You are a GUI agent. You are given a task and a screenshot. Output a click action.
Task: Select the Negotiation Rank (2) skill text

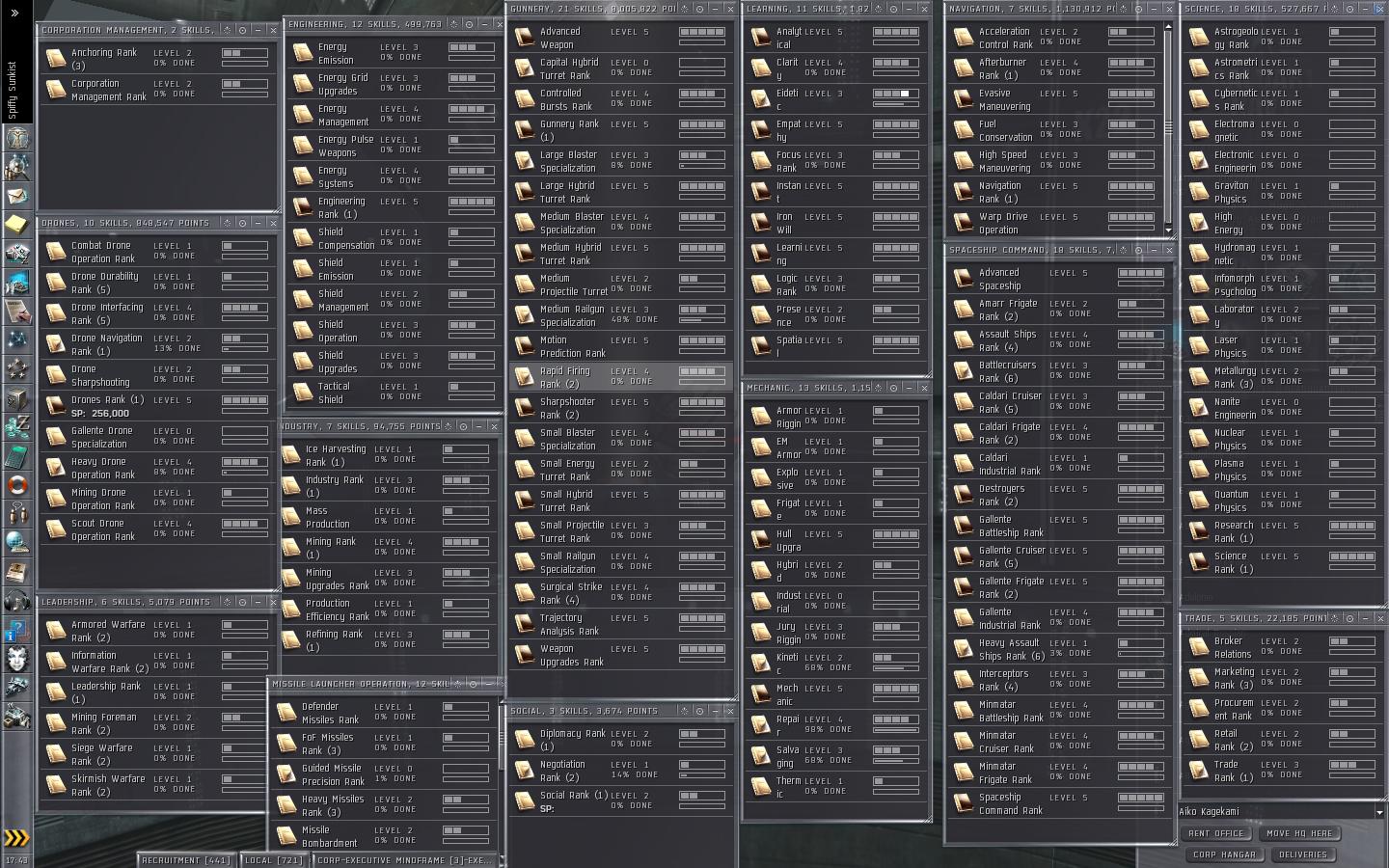coord(562,771)
